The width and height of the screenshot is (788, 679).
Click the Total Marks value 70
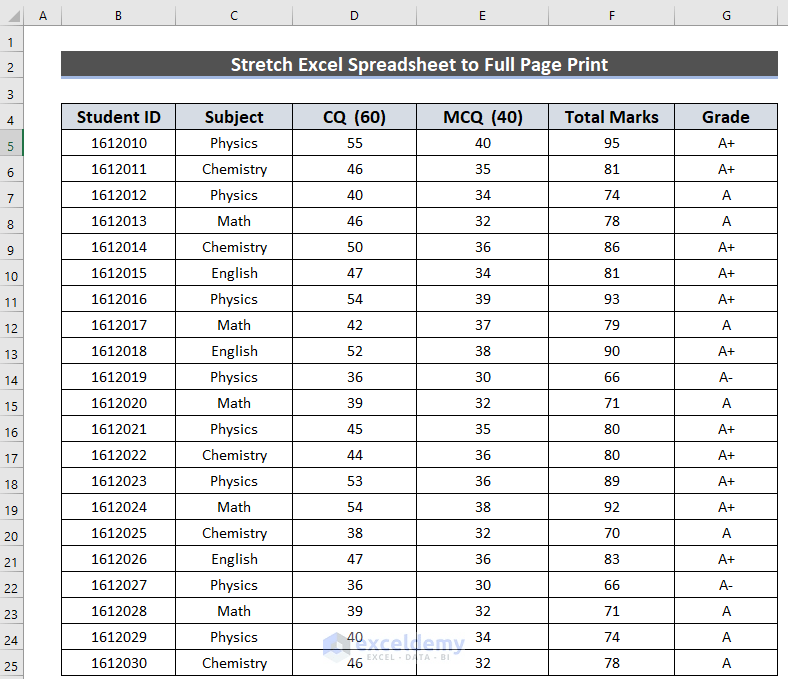612,533
